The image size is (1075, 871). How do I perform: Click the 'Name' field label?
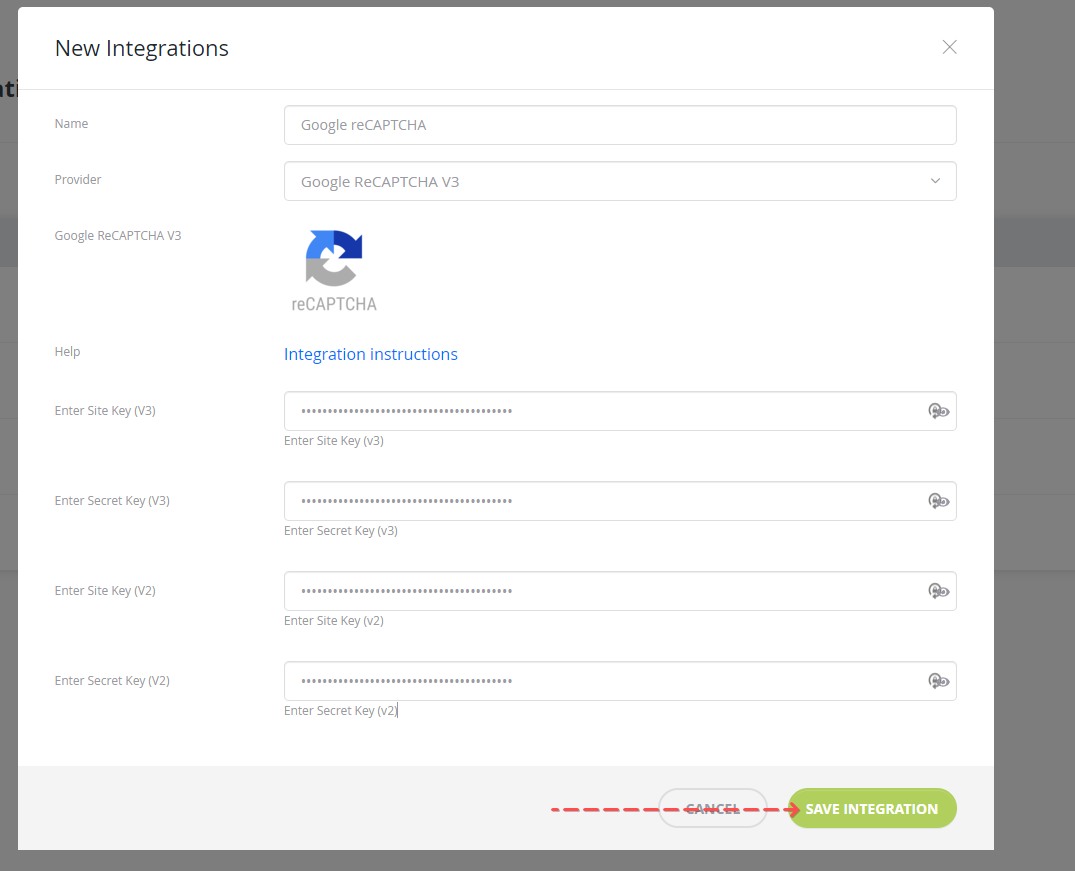click(x=71, y=123)
